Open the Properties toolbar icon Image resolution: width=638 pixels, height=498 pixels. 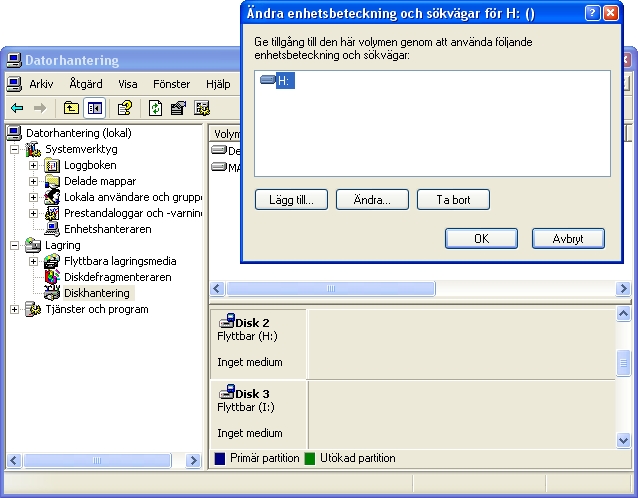click(x=178, y=108)
